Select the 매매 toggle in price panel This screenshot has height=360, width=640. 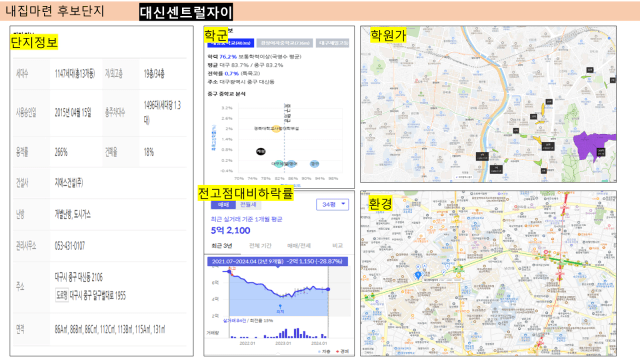pos(223,204)
